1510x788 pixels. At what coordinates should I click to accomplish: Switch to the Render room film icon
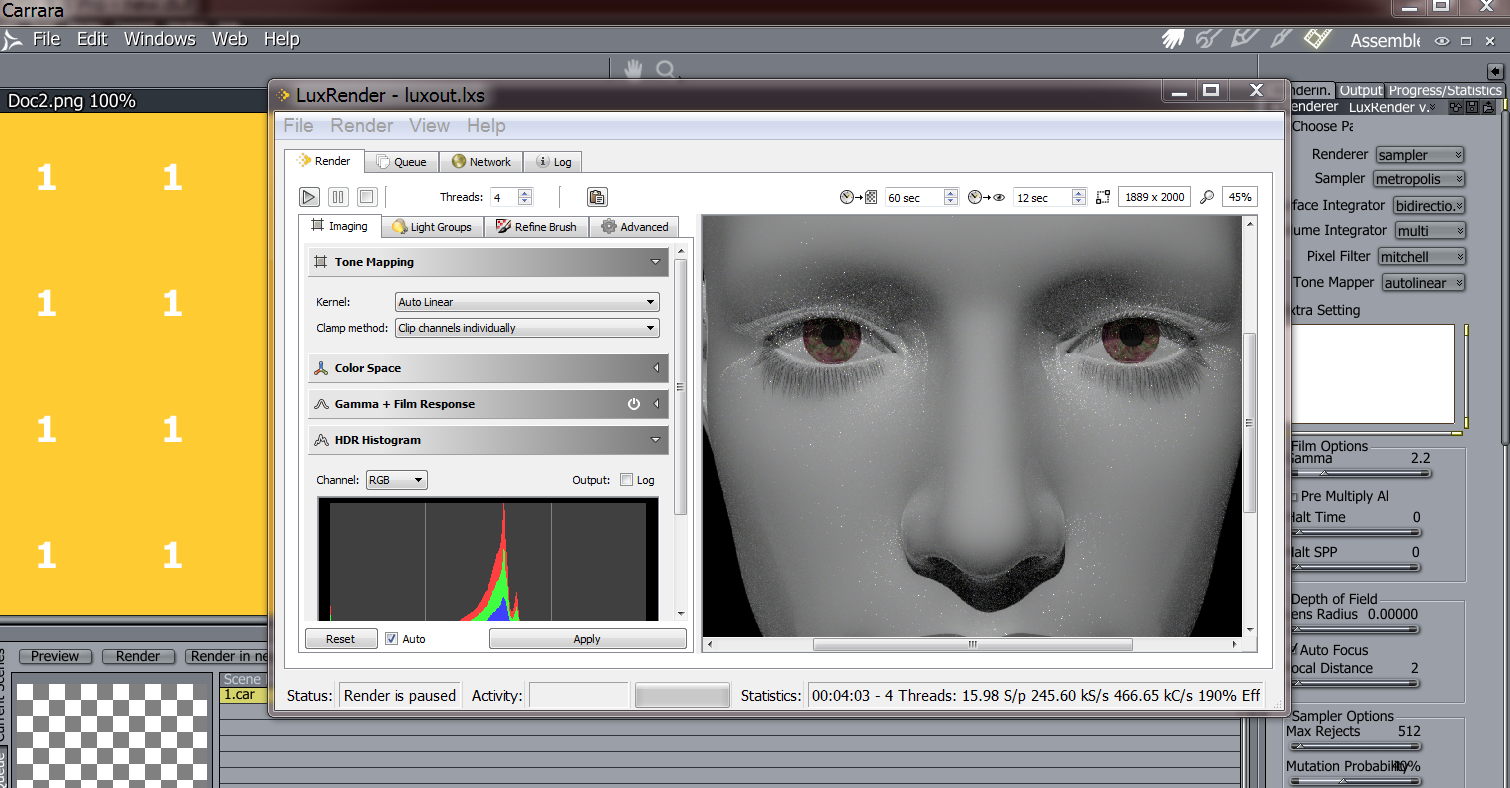pyautogui.click(x=1317, y=39)
